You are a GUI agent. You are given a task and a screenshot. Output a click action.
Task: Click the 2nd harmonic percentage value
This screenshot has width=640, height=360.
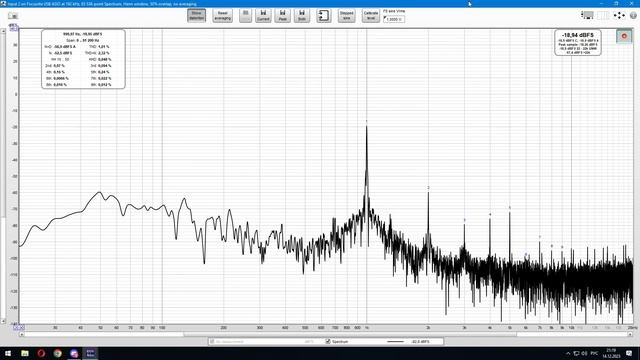click(59, 65)
